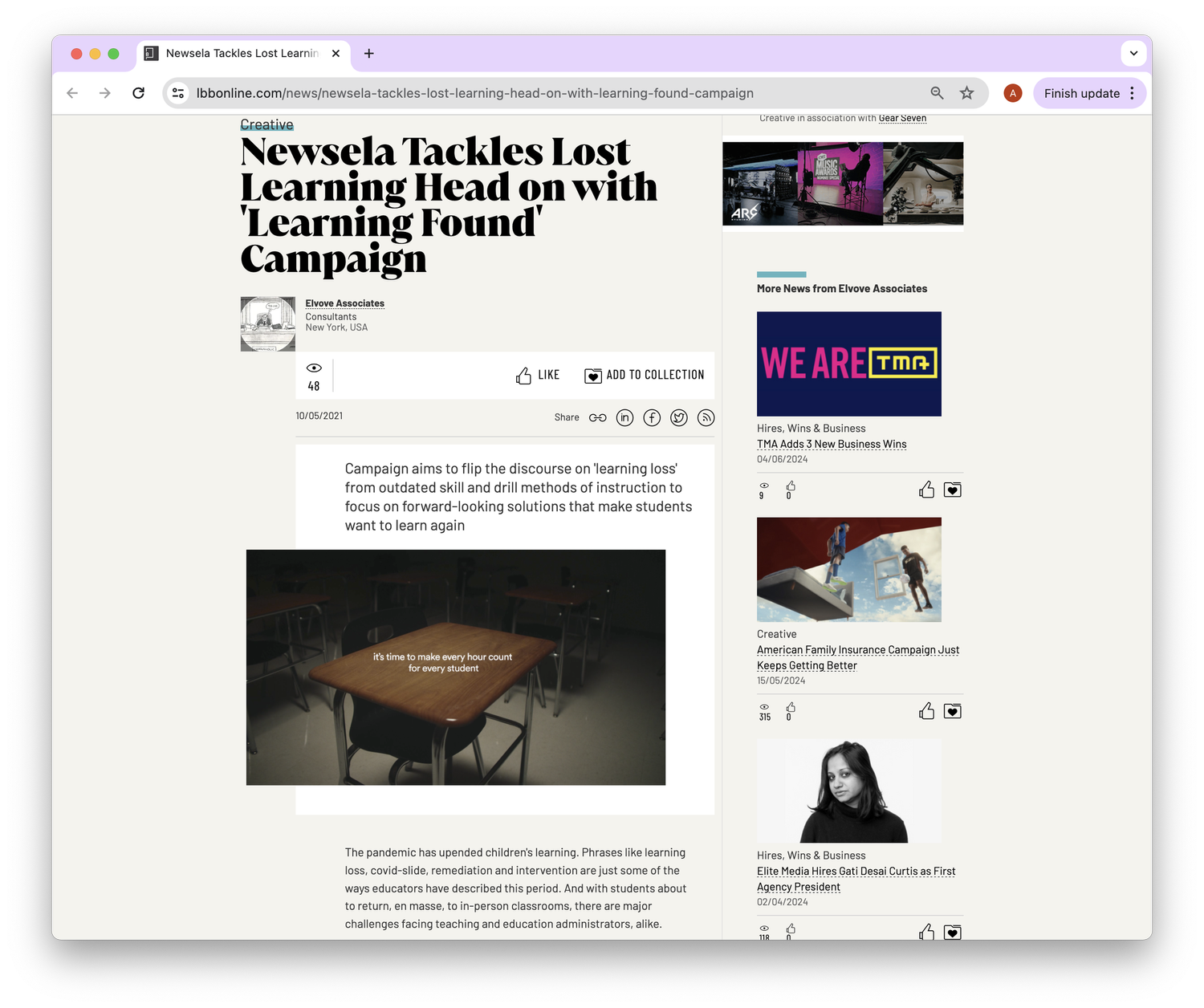The image size is (1204, 1008).
Task: Play the classroom desk campaign video
Action: [456, 667]
